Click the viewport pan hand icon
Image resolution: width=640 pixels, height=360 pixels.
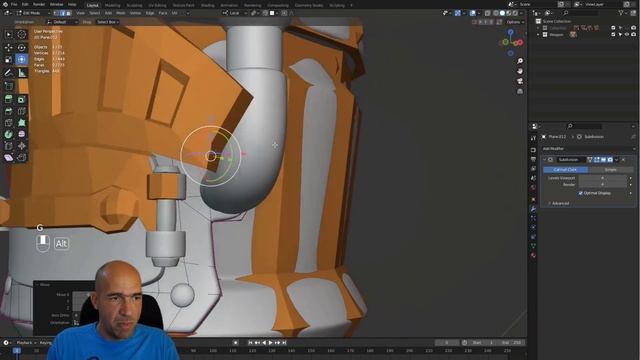pyautogui.click(x=520, y=71)
